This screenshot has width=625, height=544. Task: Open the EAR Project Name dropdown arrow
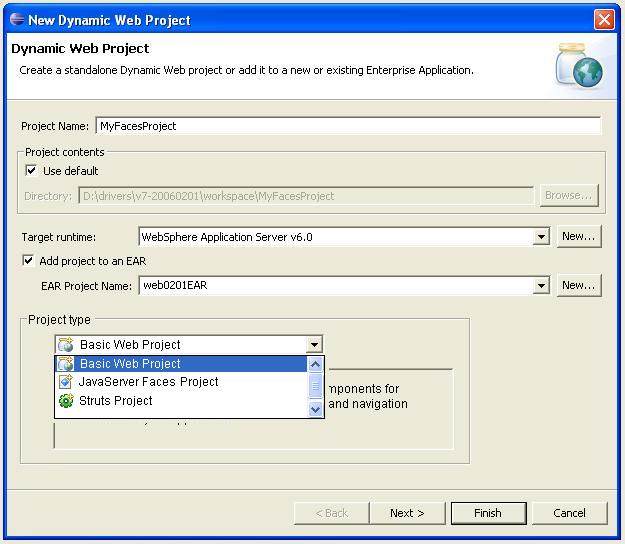click(x=541, y=286)
